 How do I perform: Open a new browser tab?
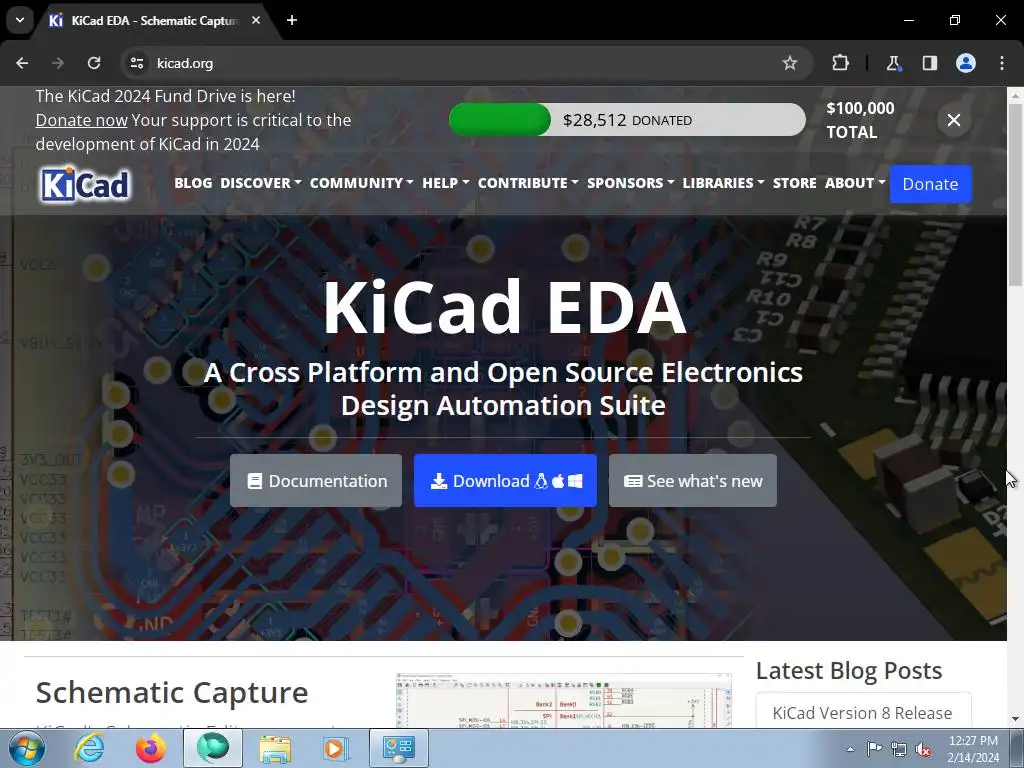pyautogui.click(x=292, y=20)
